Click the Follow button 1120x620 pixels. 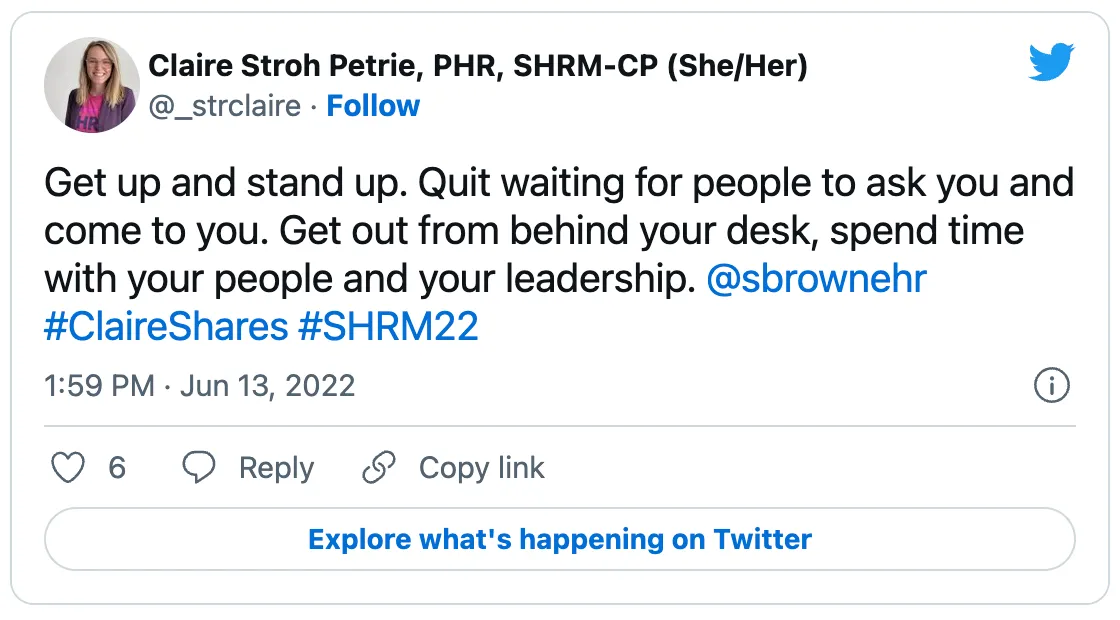point(373,105)
